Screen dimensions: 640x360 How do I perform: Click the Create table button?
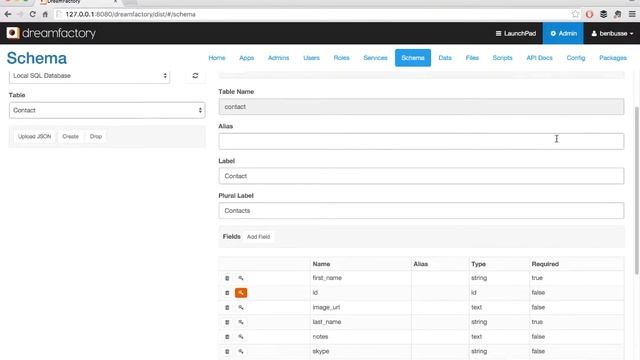click(70, 136)
